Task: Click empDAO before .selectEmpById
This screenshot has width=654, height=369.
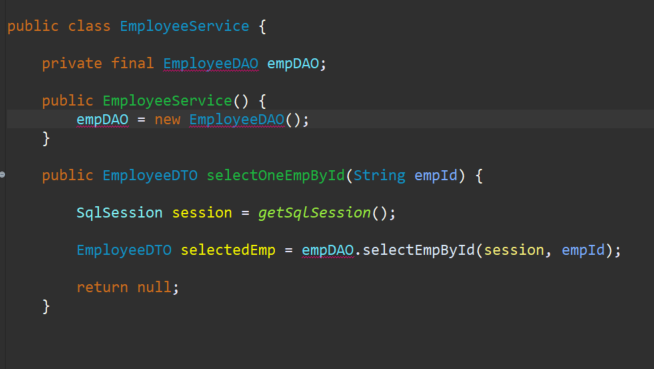Action: (328, 250)
